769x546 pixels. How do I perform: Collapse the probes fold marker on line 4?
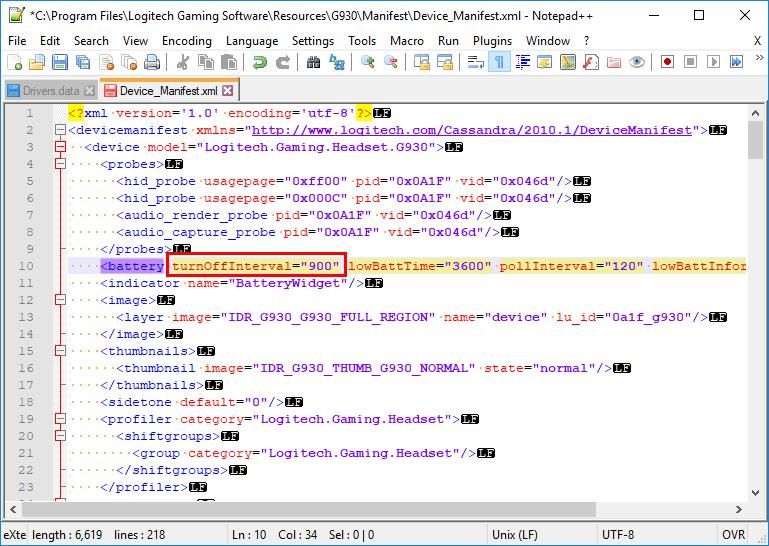[60, 164]
